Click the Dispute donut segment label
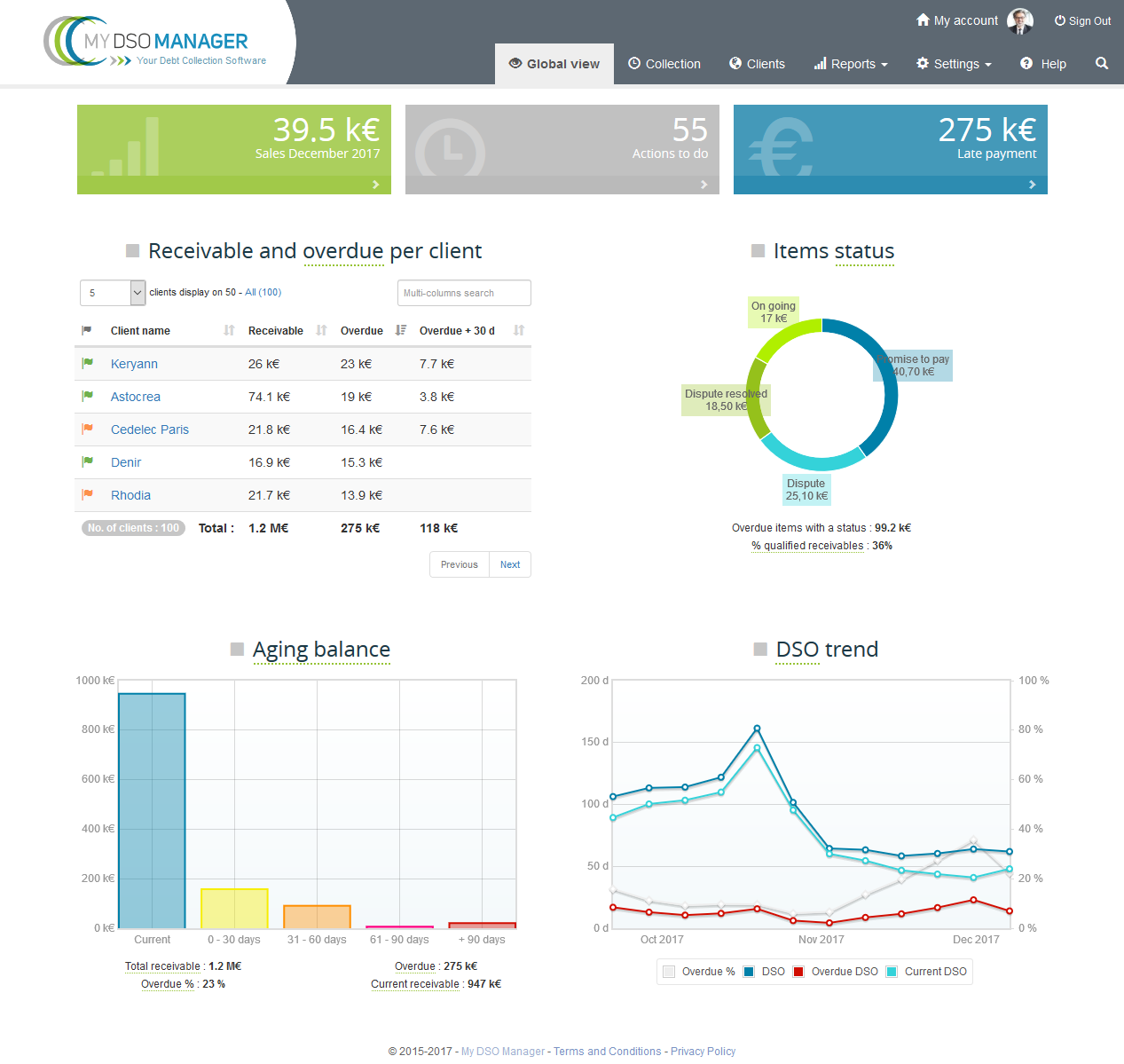Screen dimensions: 1124x1064 click(806, 490)
